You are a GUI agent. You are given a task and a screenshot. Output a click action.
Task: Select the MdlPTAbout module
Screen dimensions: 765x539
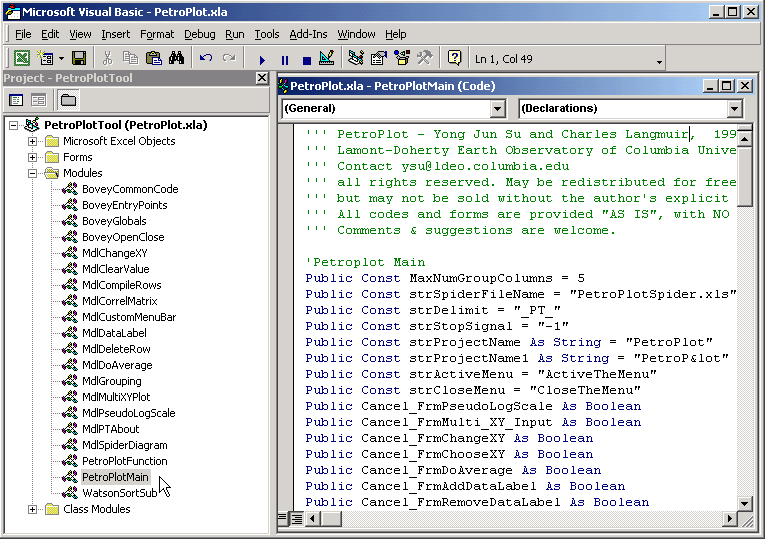pos(110,429)
